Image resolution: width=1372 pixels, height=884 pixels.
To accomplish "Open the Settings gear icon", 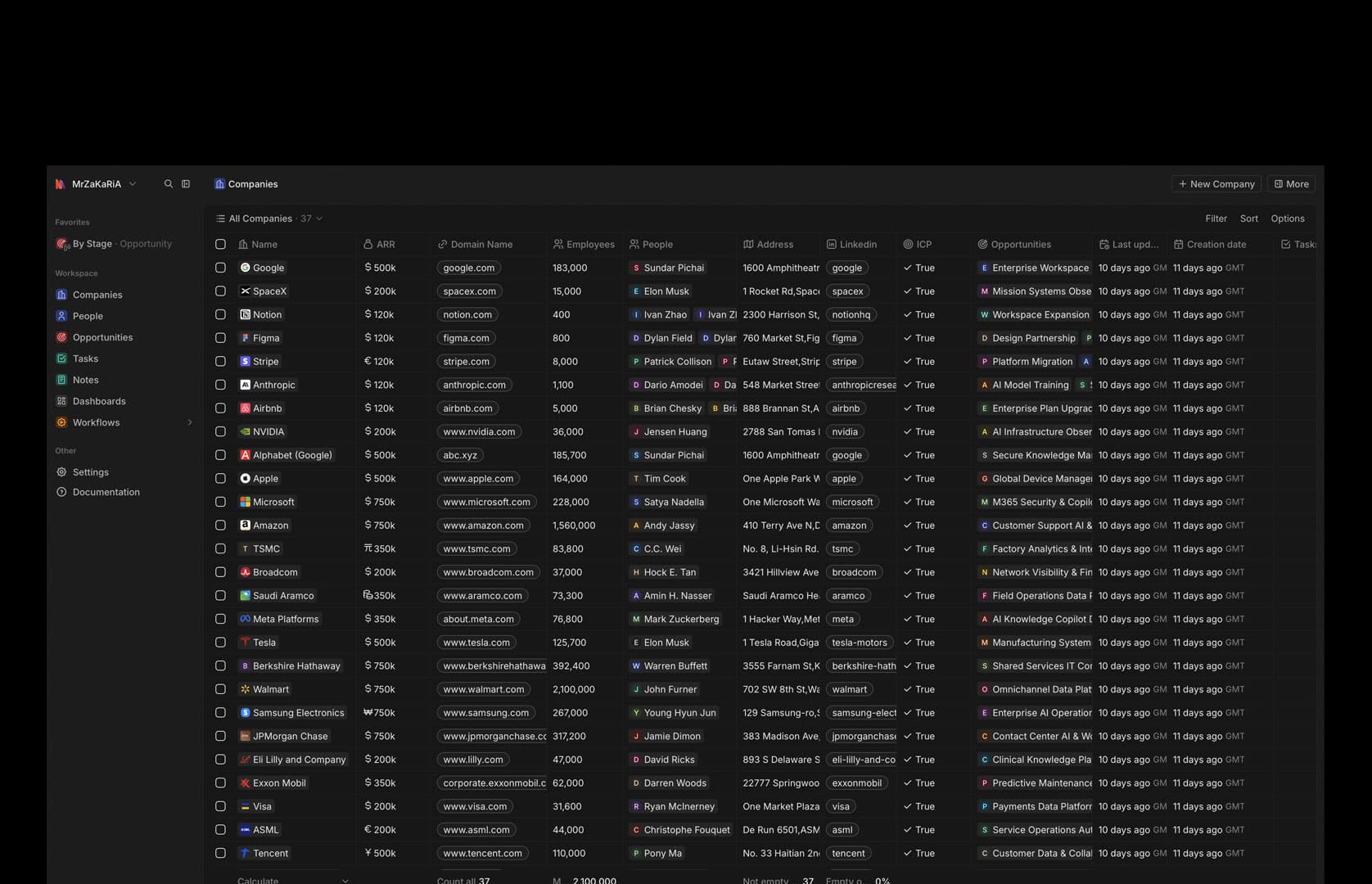I will click(x=61, y=472).
